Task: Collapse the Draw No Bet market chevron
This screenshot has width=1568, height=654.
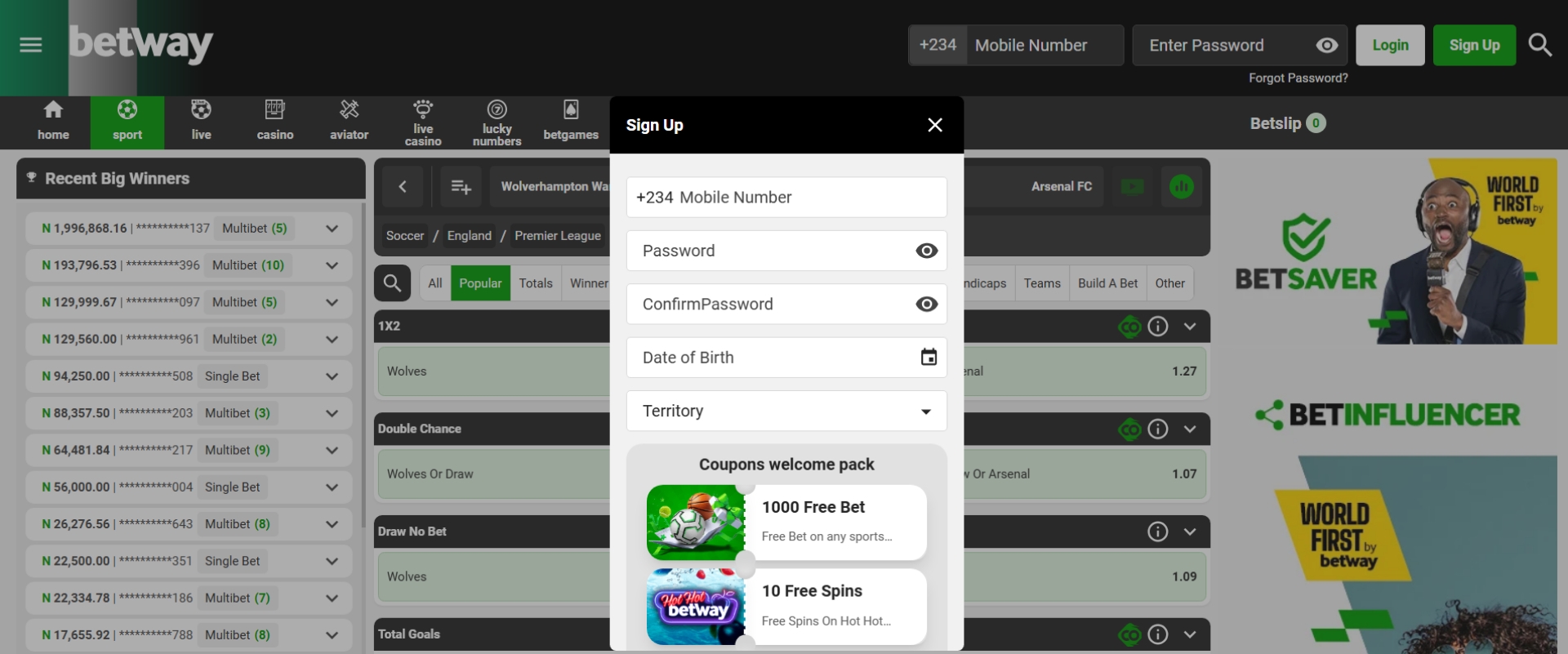Action: click(1190, 532)
